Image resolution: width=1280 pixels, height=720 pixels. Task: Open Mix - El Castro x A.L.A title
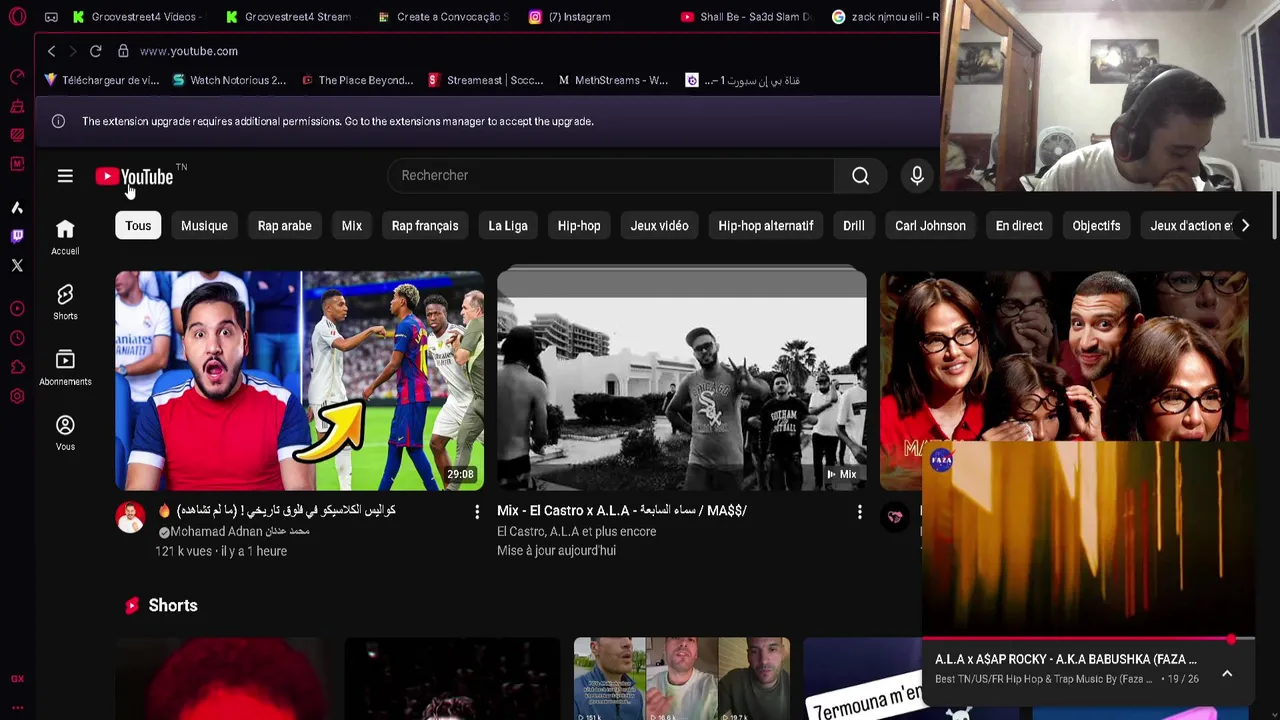622,511
